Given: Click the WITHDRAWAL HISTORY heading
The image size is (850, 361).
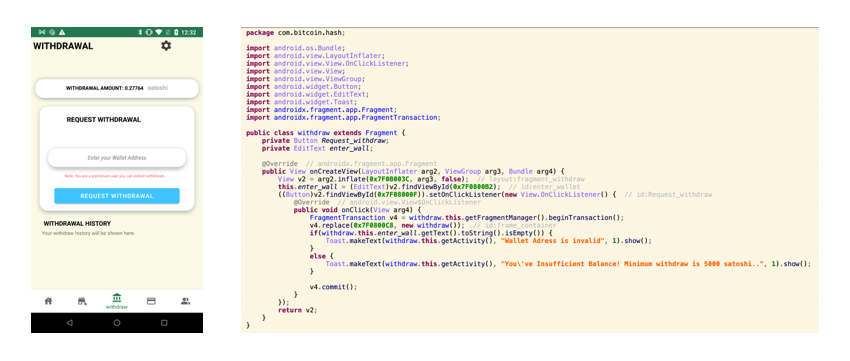Looking at the screenshot, I should (x=77, y=223).
